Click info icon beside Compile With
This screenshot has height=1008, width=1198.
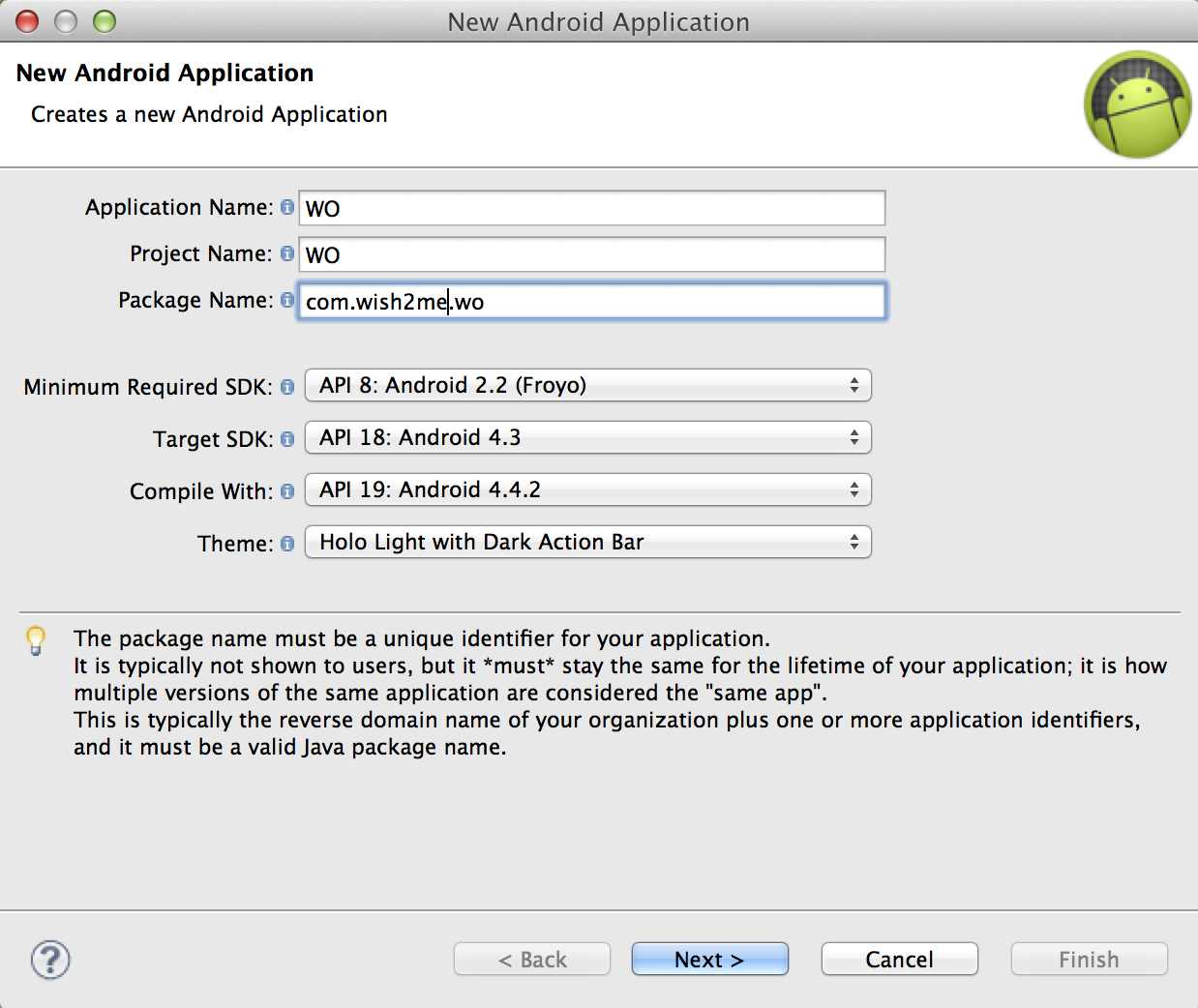click(x=287, y=491)
